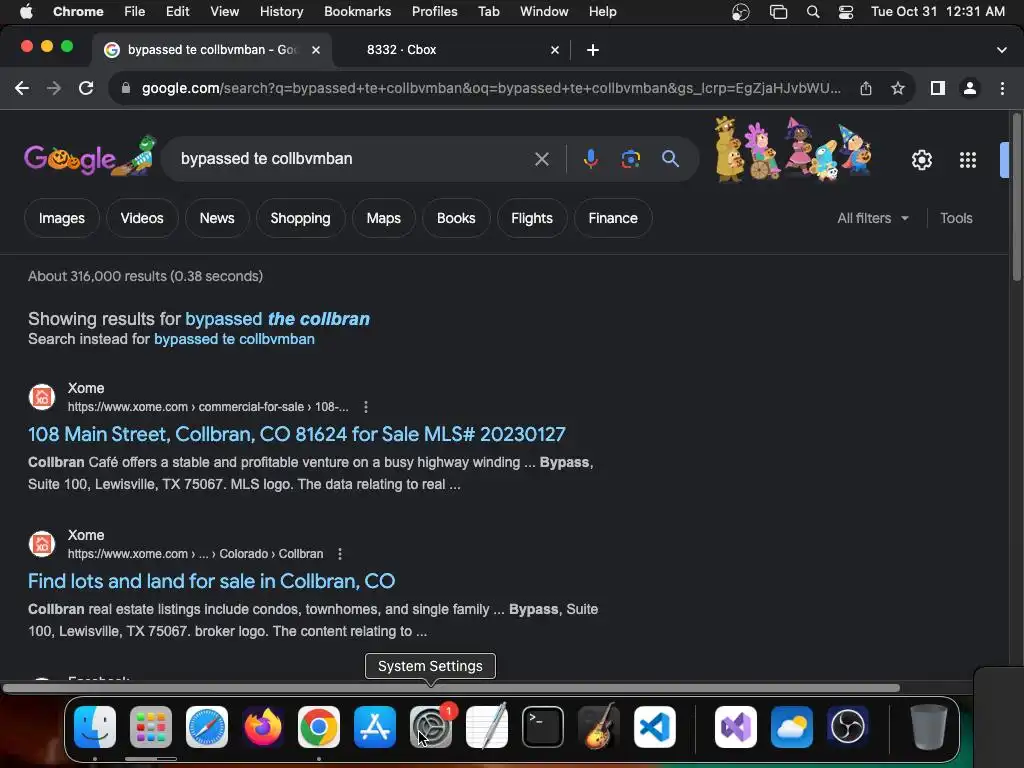
Task: Share this page from address bar
Action: 866,88
